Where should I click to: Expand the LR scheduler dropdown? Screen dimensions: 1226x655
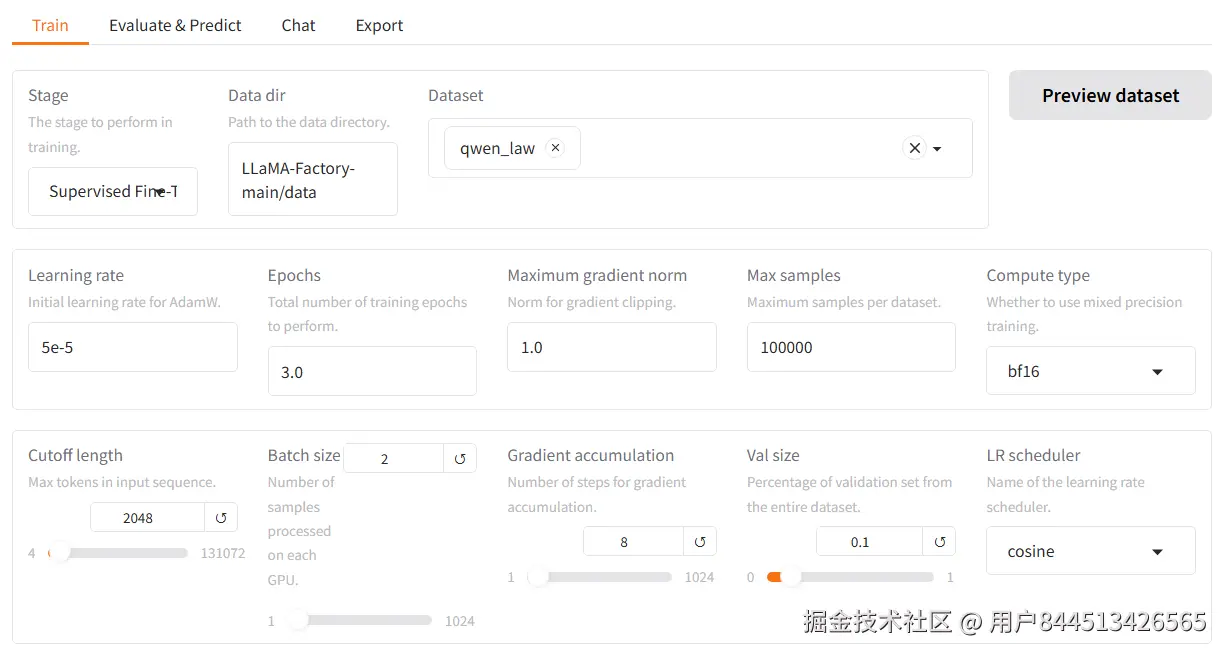pos(1091,551)
